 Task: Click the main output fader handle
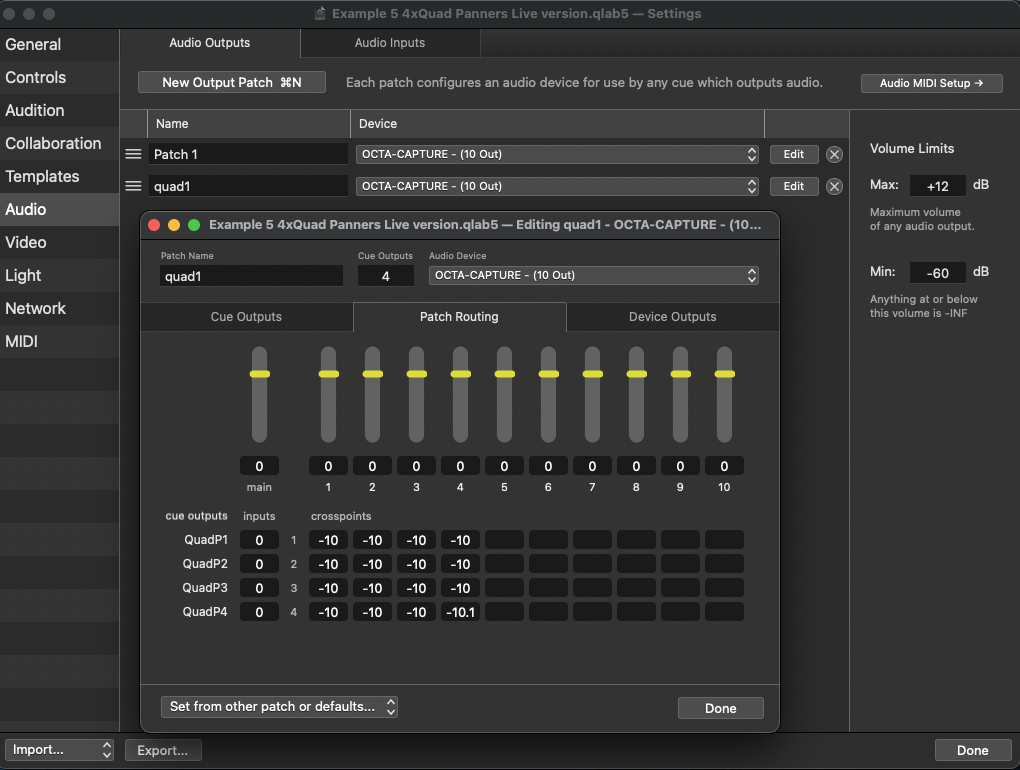coord(260,374)
